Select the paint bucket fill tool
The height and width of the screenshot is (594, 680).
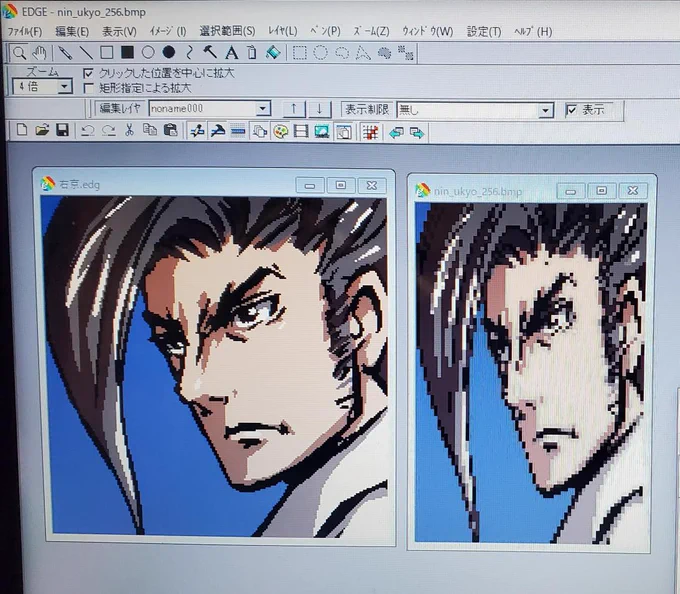(x=273, y=53)
